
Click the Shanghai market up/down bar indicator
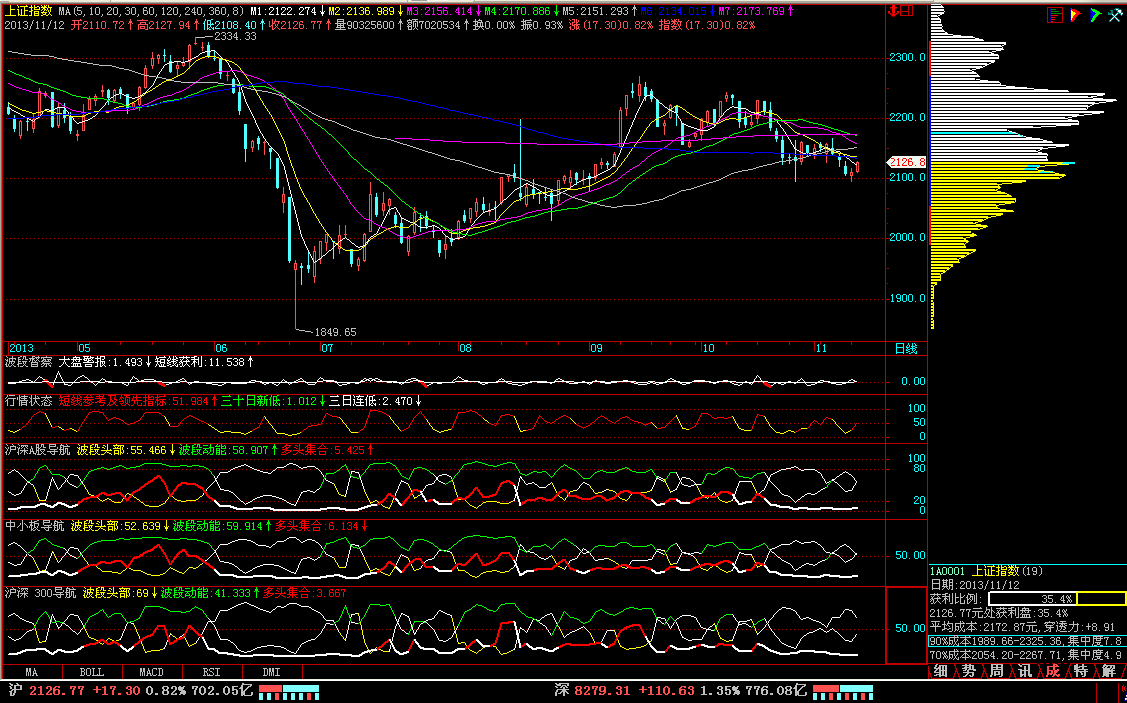pyautogui.click(x=288, y=692)
